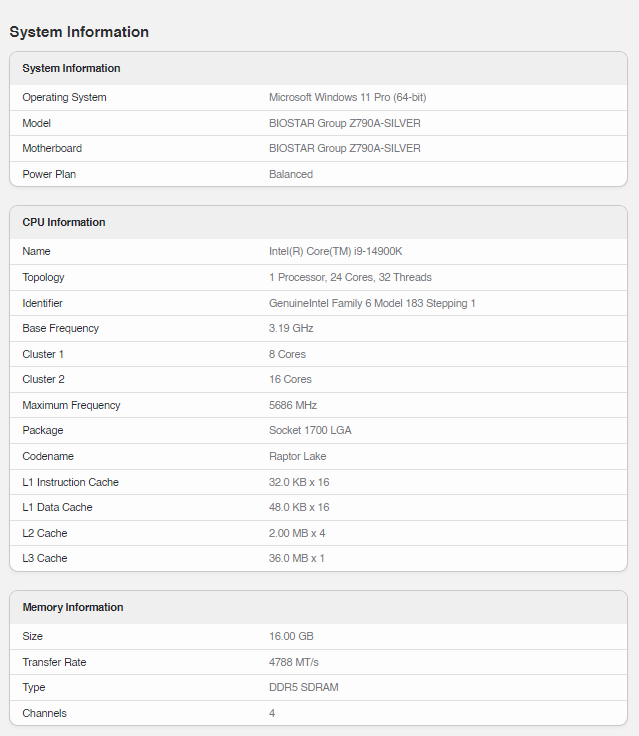Viewport: 639px width, 736px height.
Task: Click the '4788 MT/s' value
Action: pyautogui.click(x=293, y=662)
